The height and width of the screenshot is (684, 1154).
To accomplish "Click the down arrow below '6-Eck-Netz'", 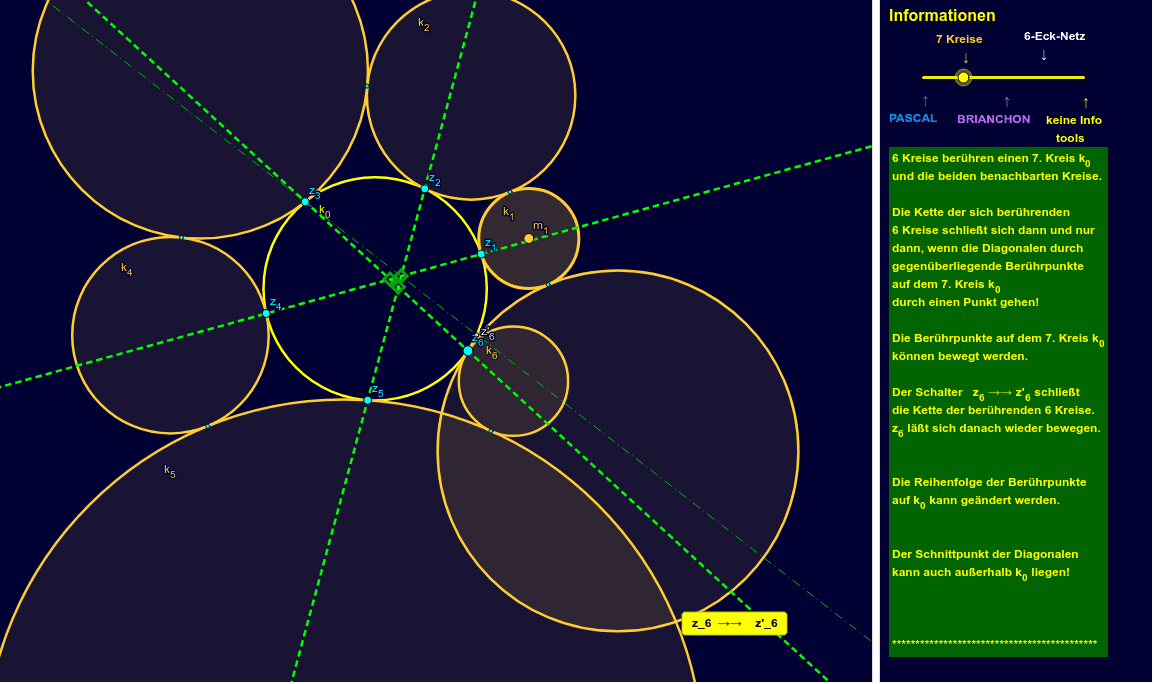I will click(x=1044, y=54).
